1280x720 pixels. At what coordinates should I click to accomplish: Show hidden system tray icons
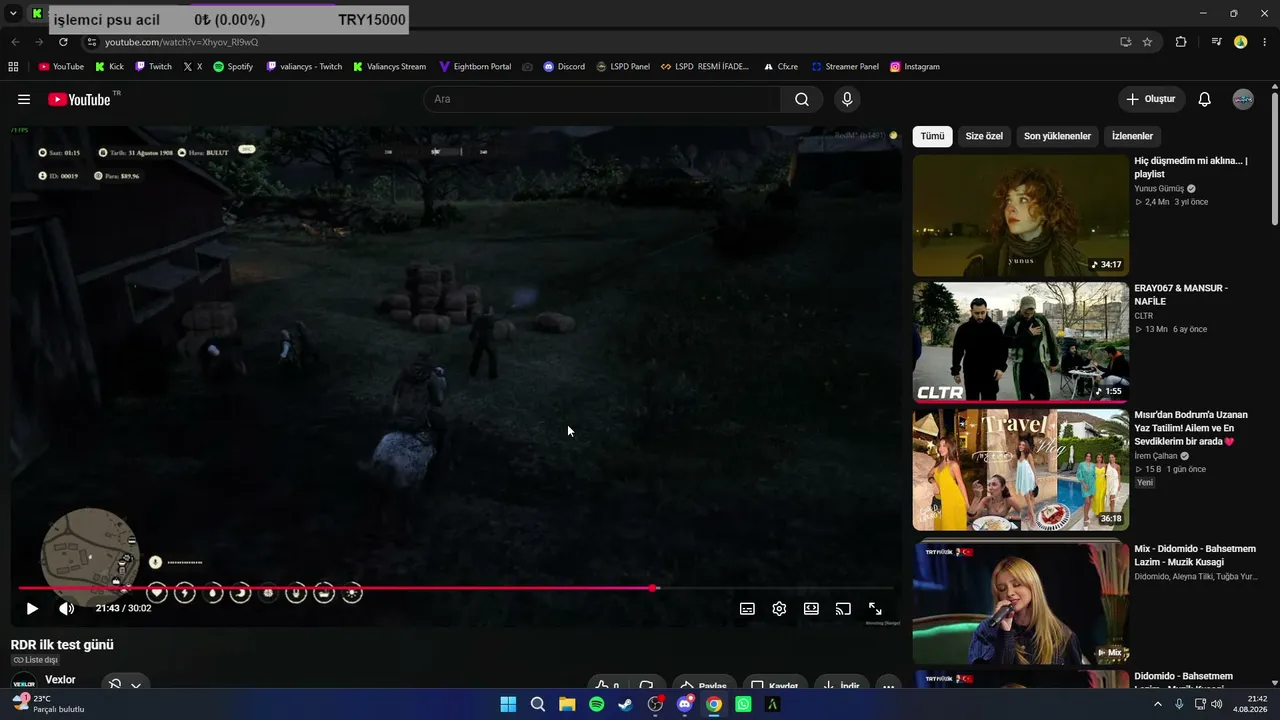pos(1158,704)
